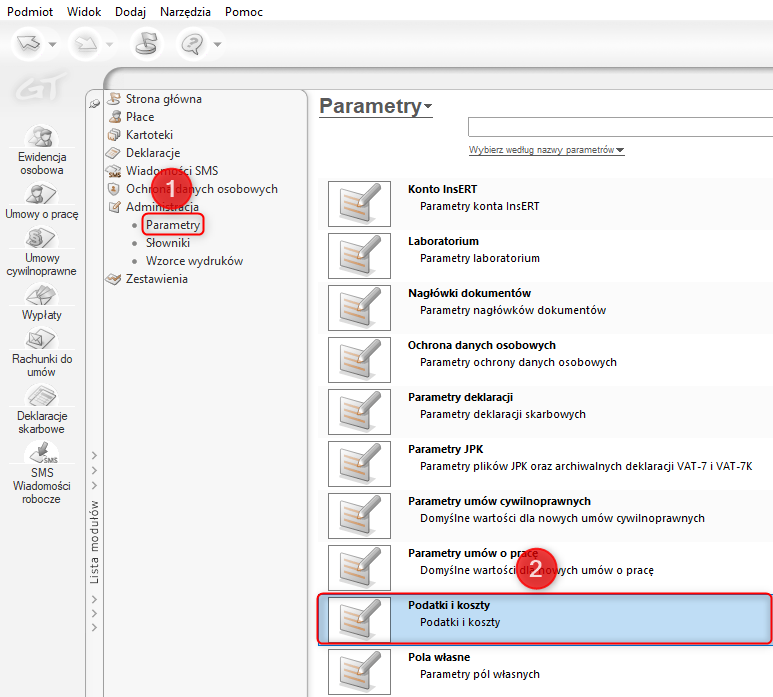Select Płace in the module tree
The height and width of the screenshot is (697, 773).
(140, 117)
